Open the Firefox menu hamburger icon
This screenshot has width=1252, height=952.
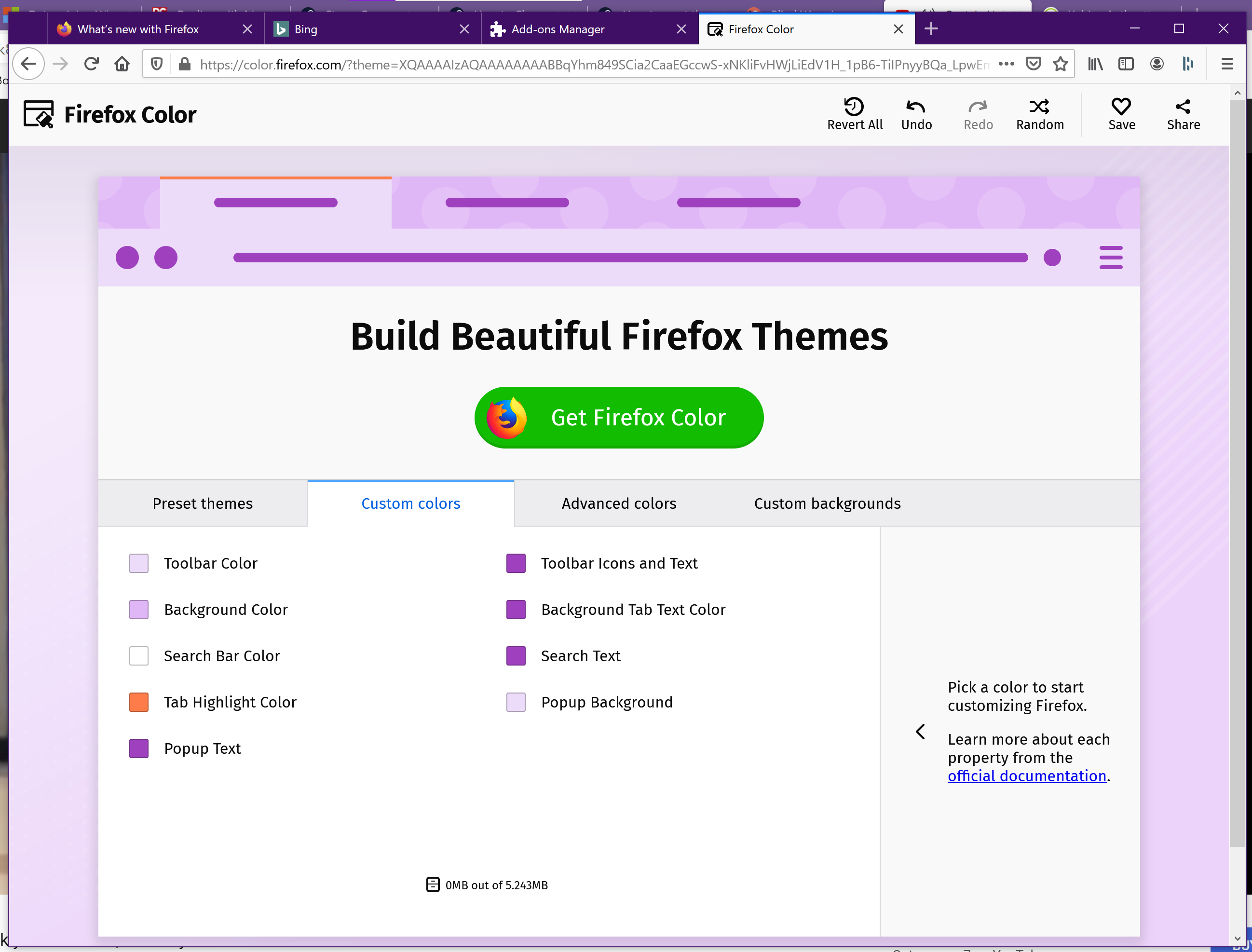click(1227, 64)
